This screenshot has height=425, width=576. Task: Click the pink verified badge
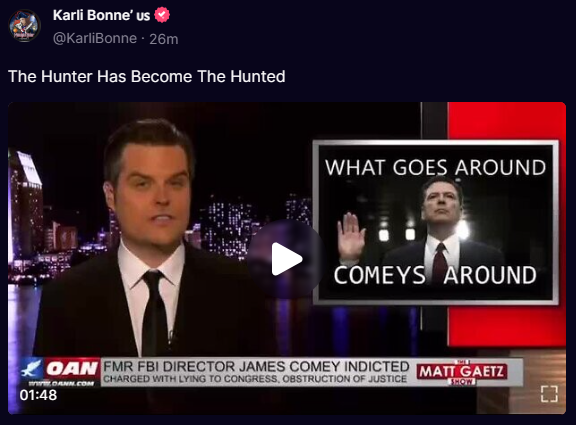pos(162,15)
